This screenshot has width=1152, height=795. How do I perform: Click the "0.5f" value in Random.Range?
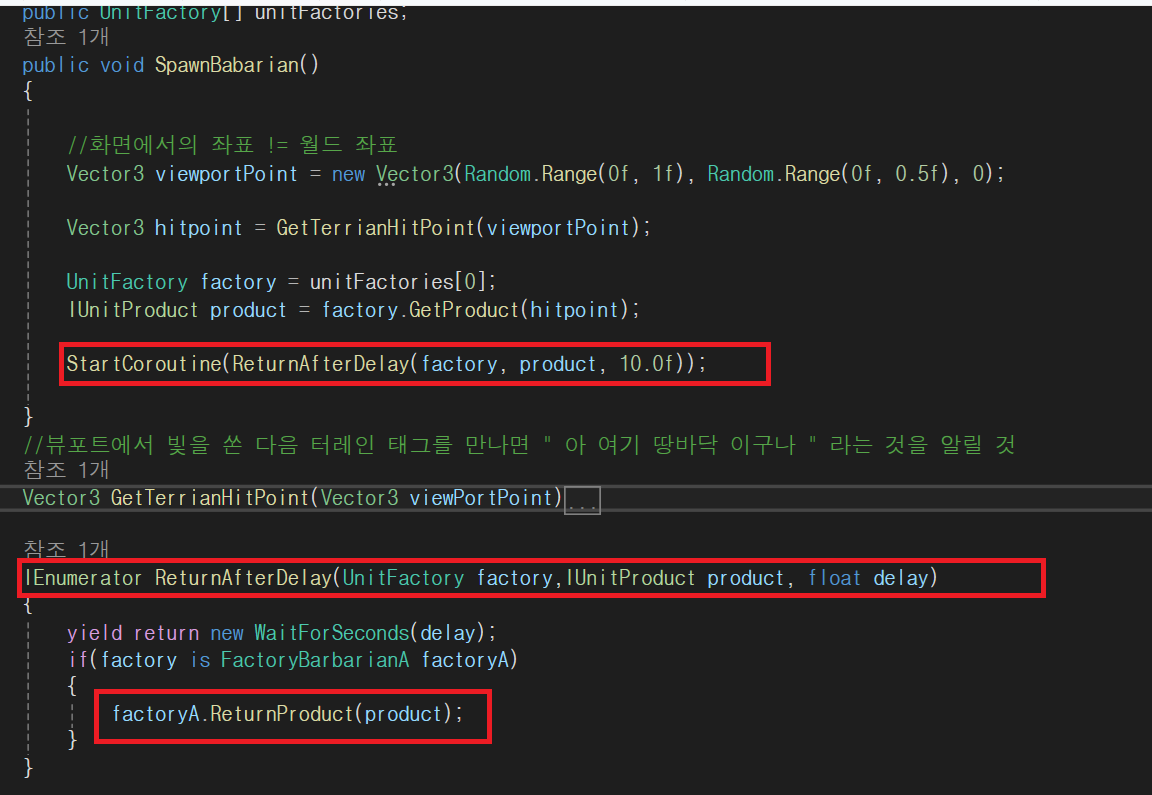click(x=917, y=174)
